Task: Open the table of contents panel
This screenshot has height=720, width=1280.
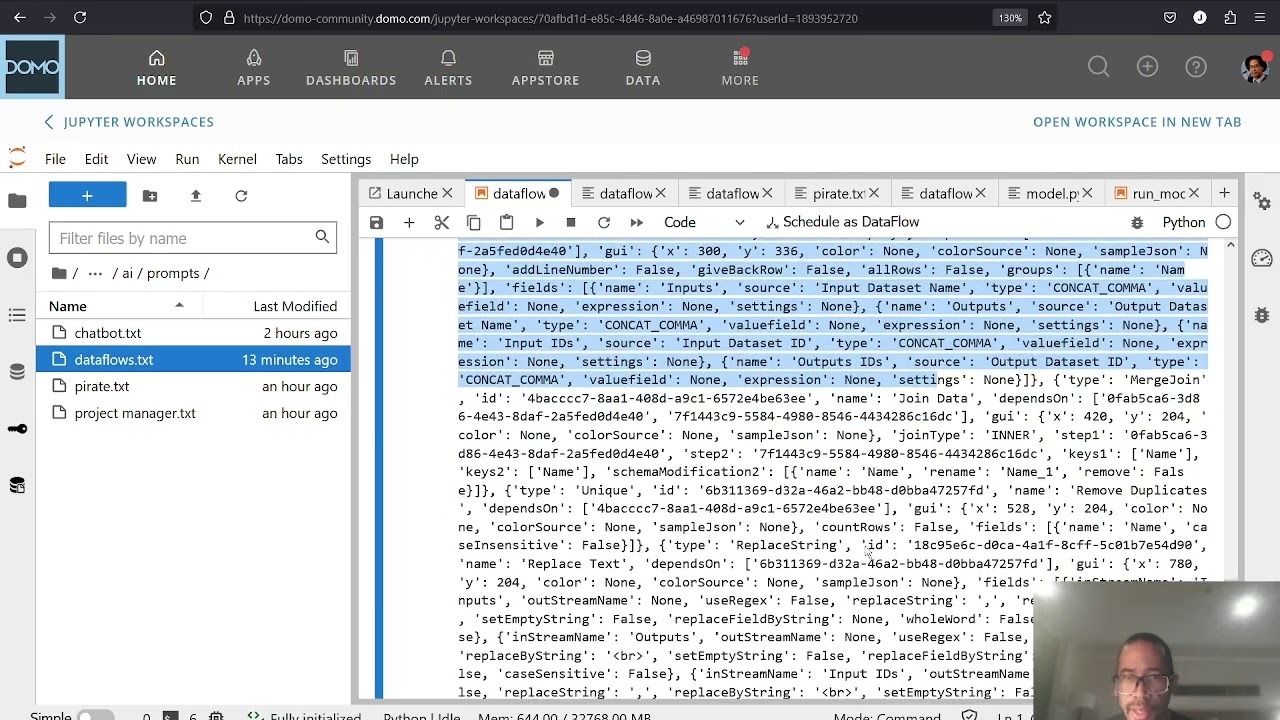Action: pos(17,315)
